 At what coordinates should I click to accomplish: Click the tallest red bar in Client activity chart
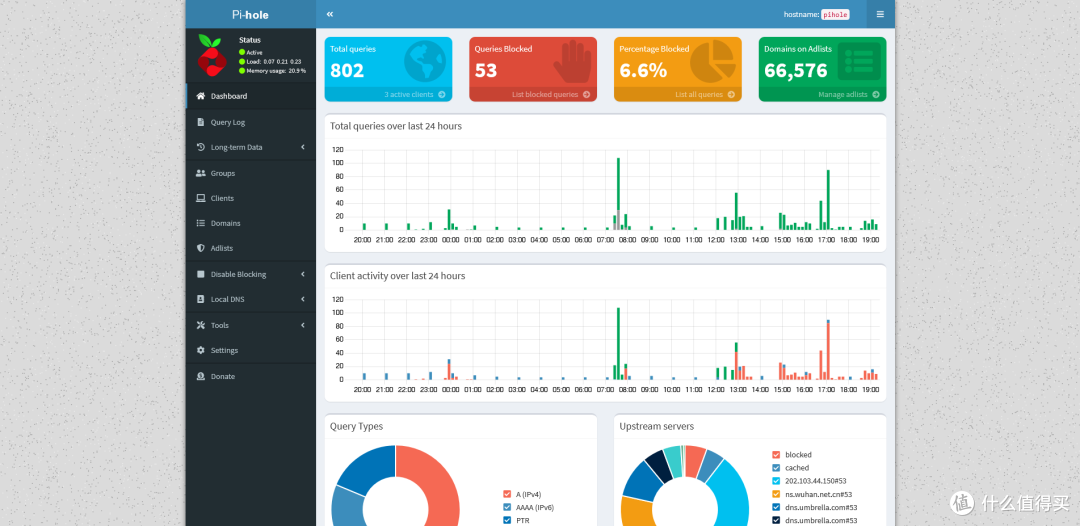pyautogui.click(x=828, y=351)
